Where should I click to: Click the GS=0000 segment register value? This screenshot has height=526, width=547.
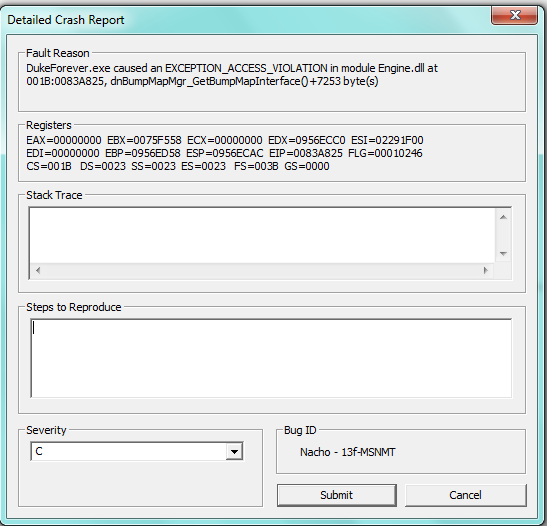[307, 166]
